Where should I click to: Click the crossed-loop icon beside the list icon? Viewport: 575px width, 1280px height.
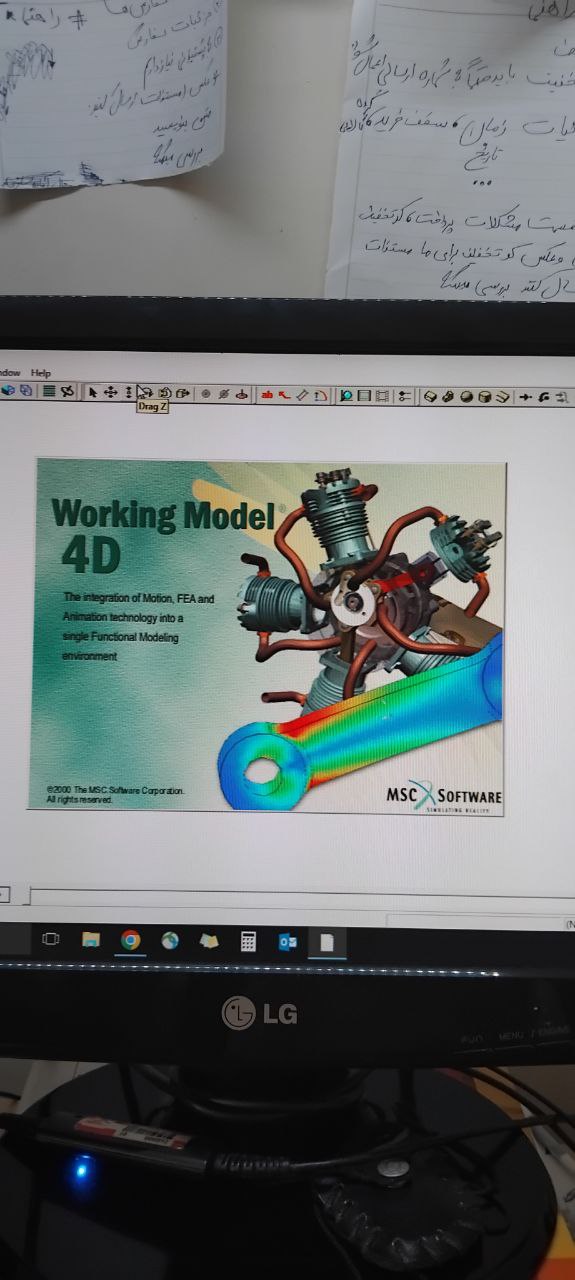coord(67,393)
